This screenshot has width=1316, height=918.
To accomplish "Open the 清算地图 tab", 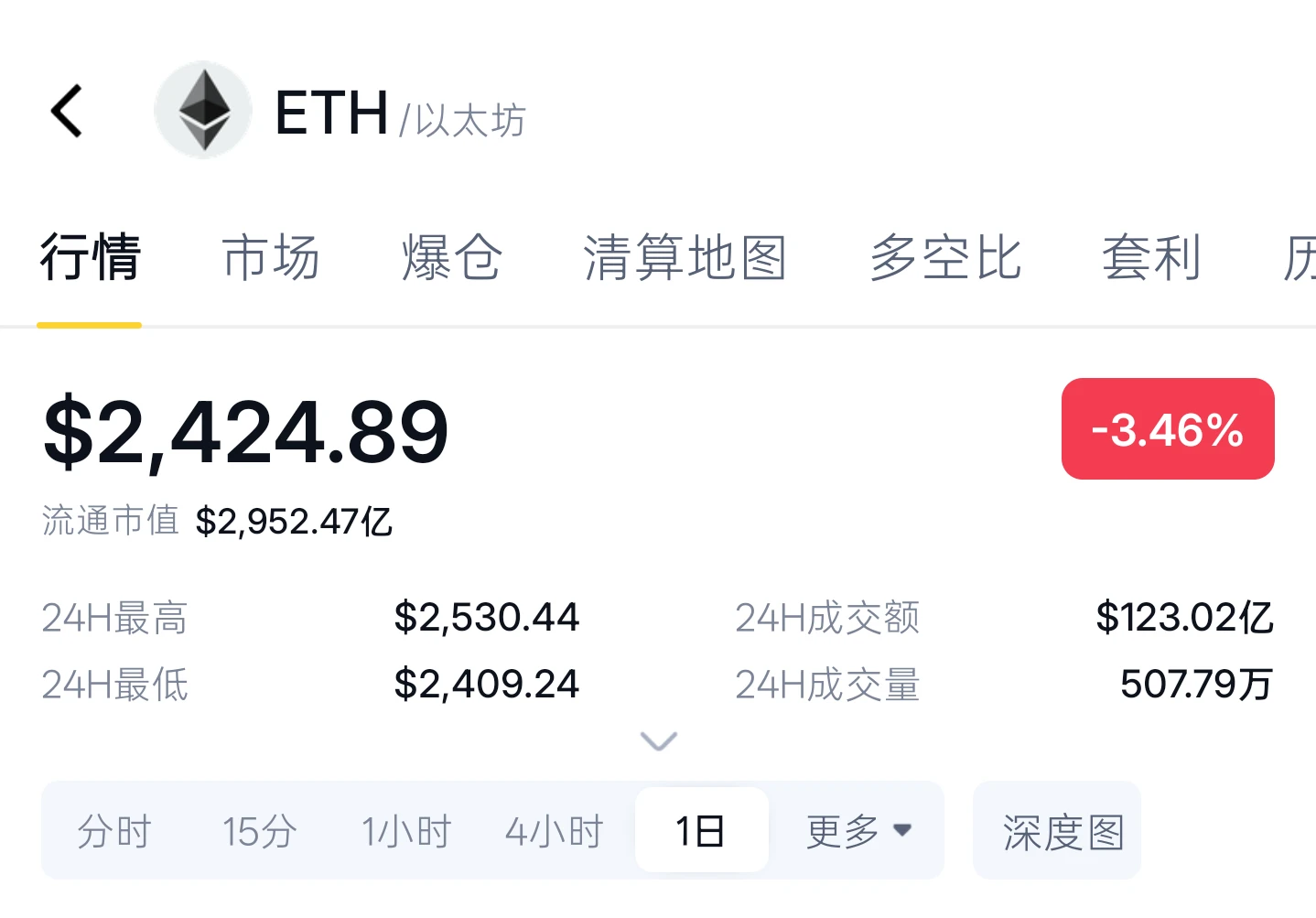I will [x=685, y=257].
